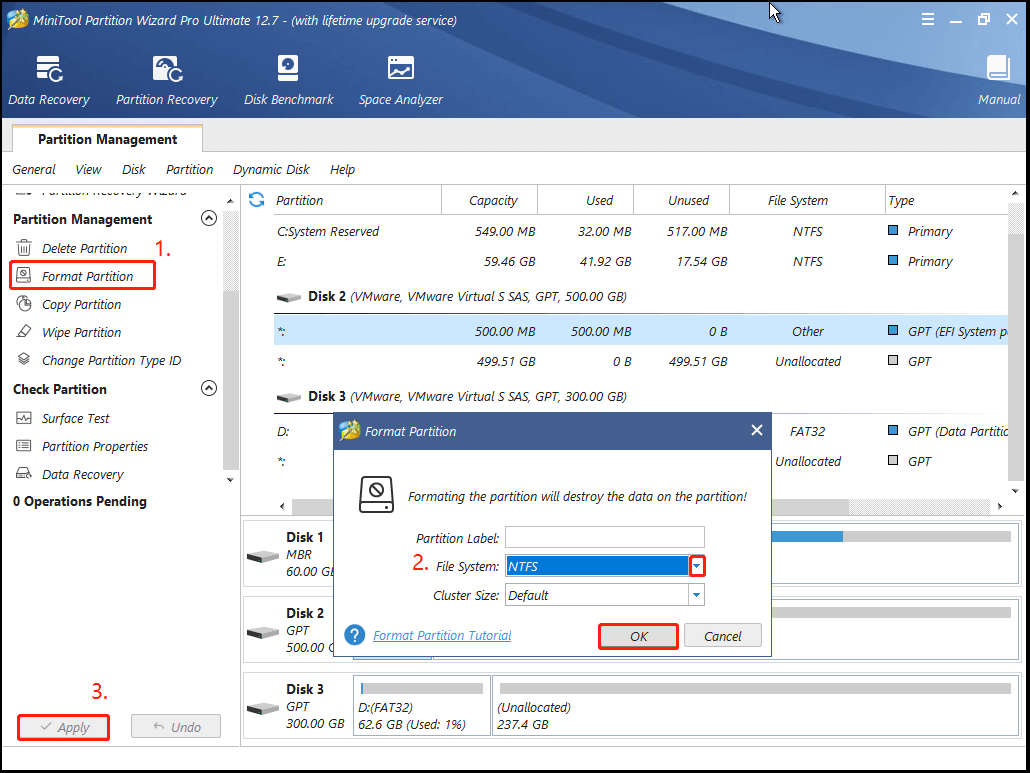Image resolution: width=1030 pixels, height=773 pixels.
Task: Open the Partition Recovery tool
Action: (x=167, y=81)
